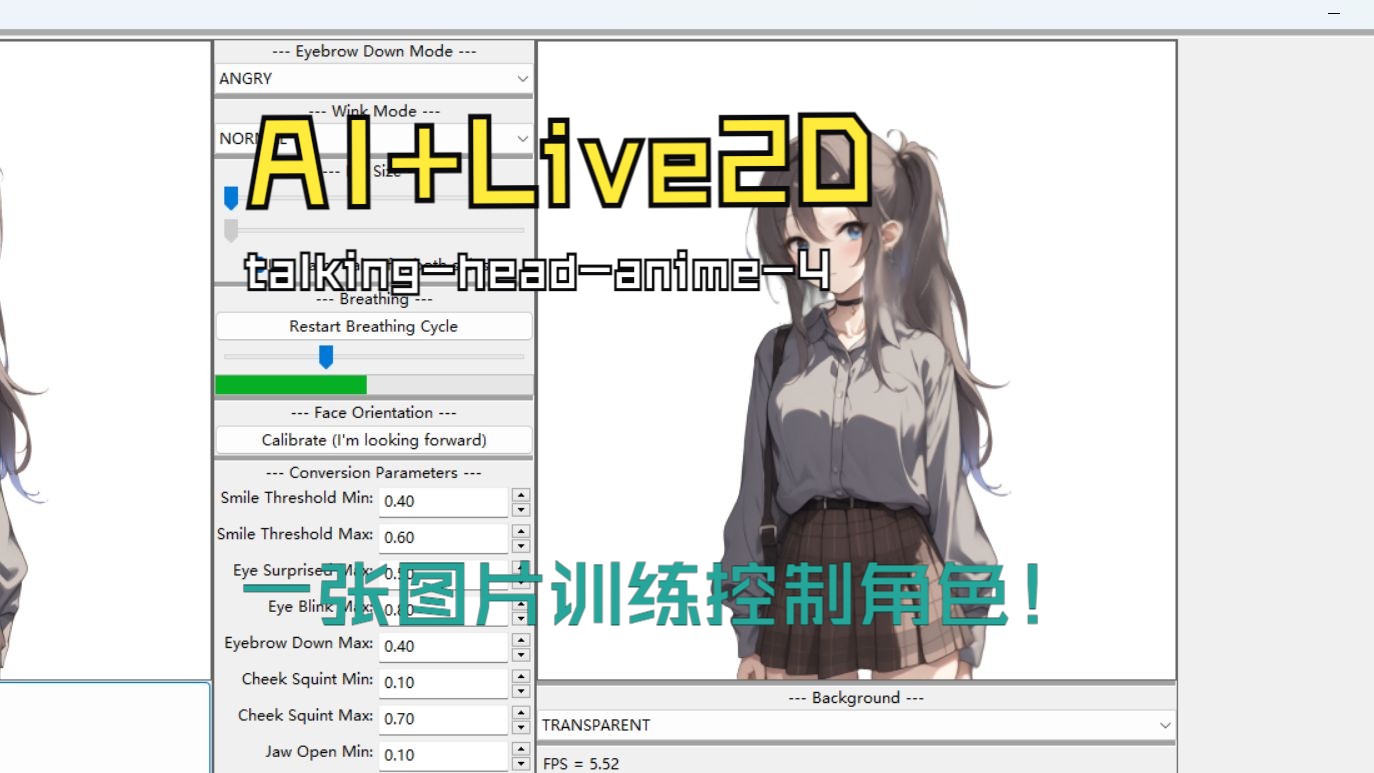1374x773 pixels.
Task: Click the blue iris size slider handle
Action: point(231,198)
